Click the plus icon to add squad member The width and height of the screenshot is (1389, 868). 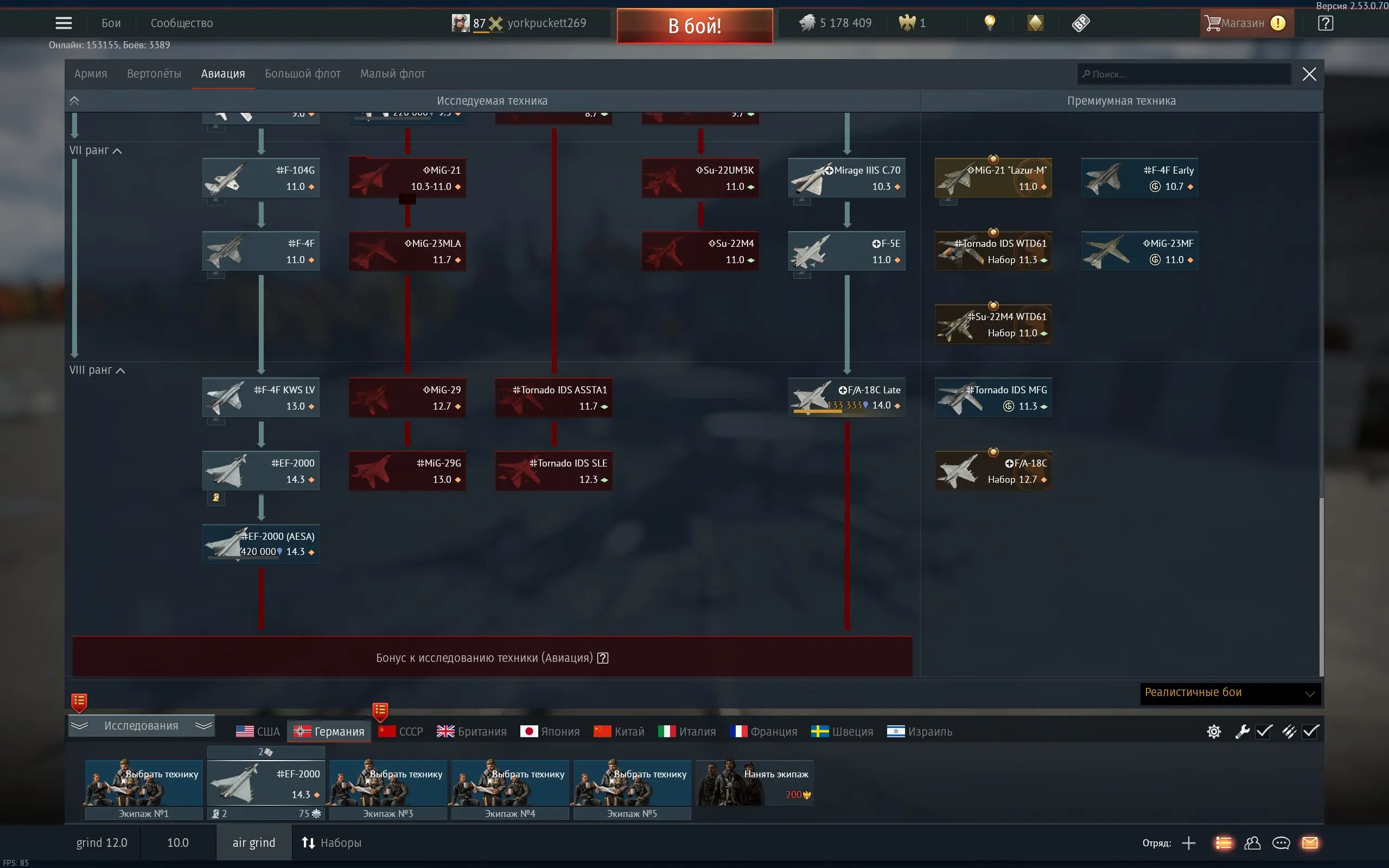[1189, 843]
